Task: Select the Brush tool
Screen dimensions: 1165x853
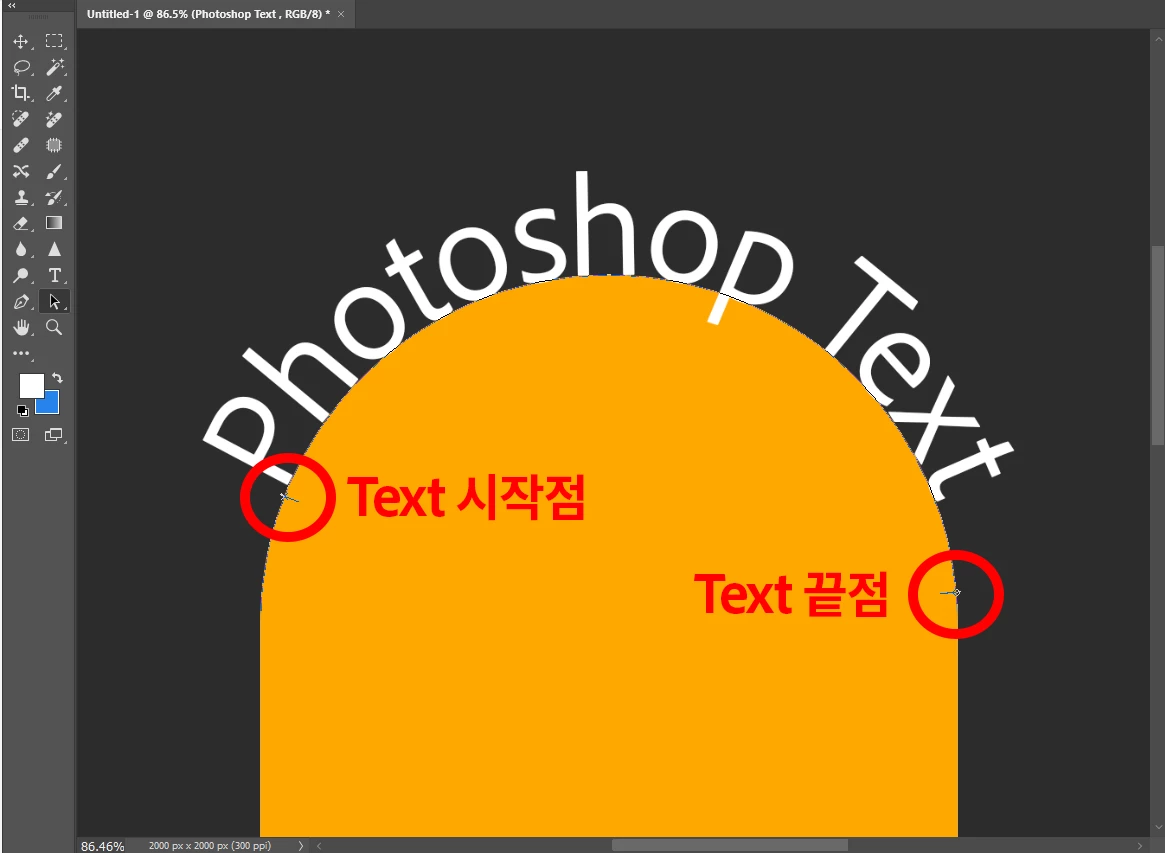Action: pos(53,171)
